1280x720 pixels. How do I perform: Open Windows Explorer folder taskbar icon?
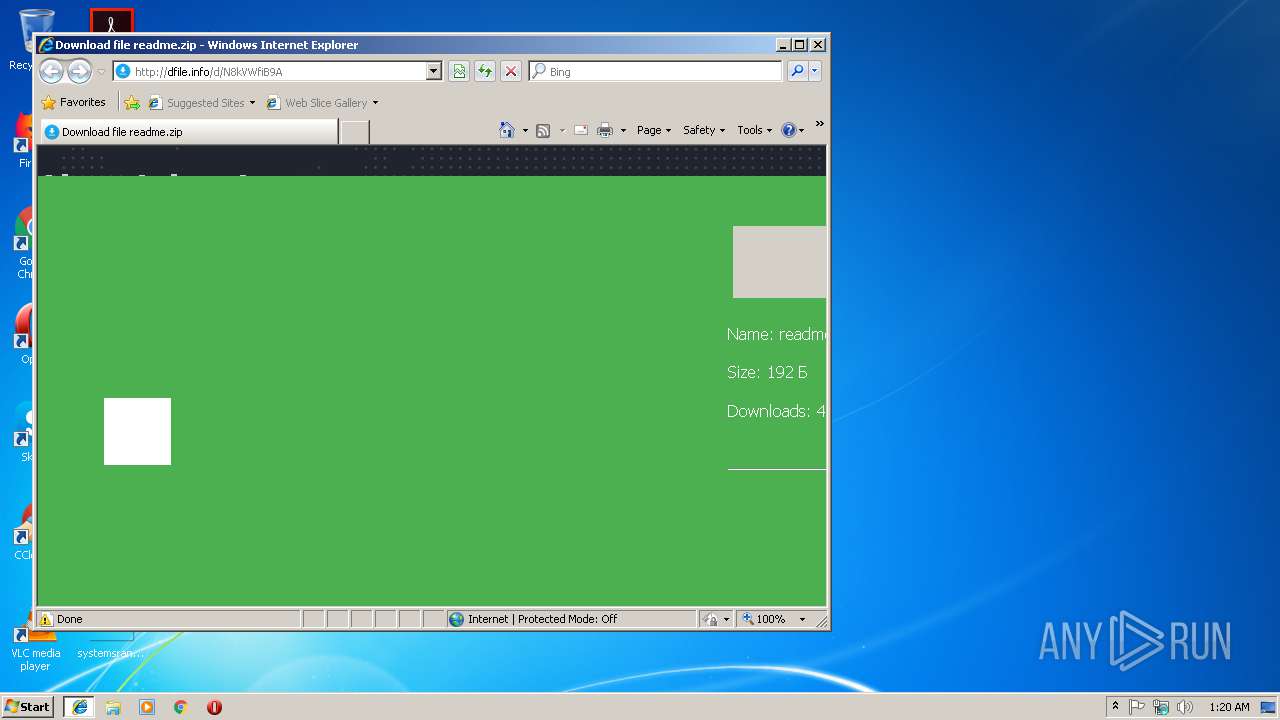pos(113,707)
